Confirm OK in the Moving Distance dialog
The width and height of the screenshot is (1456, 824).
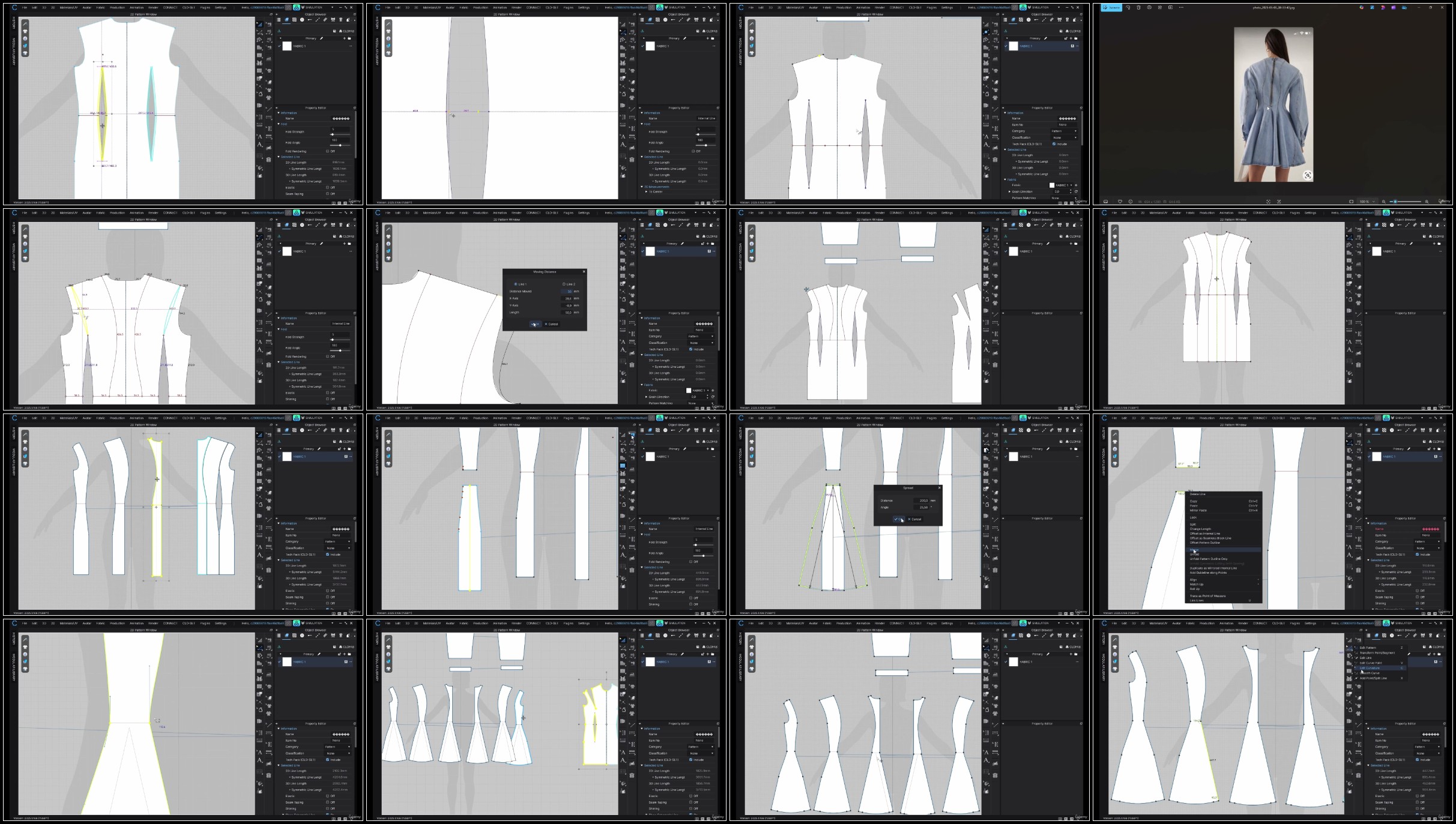(535, 324)
